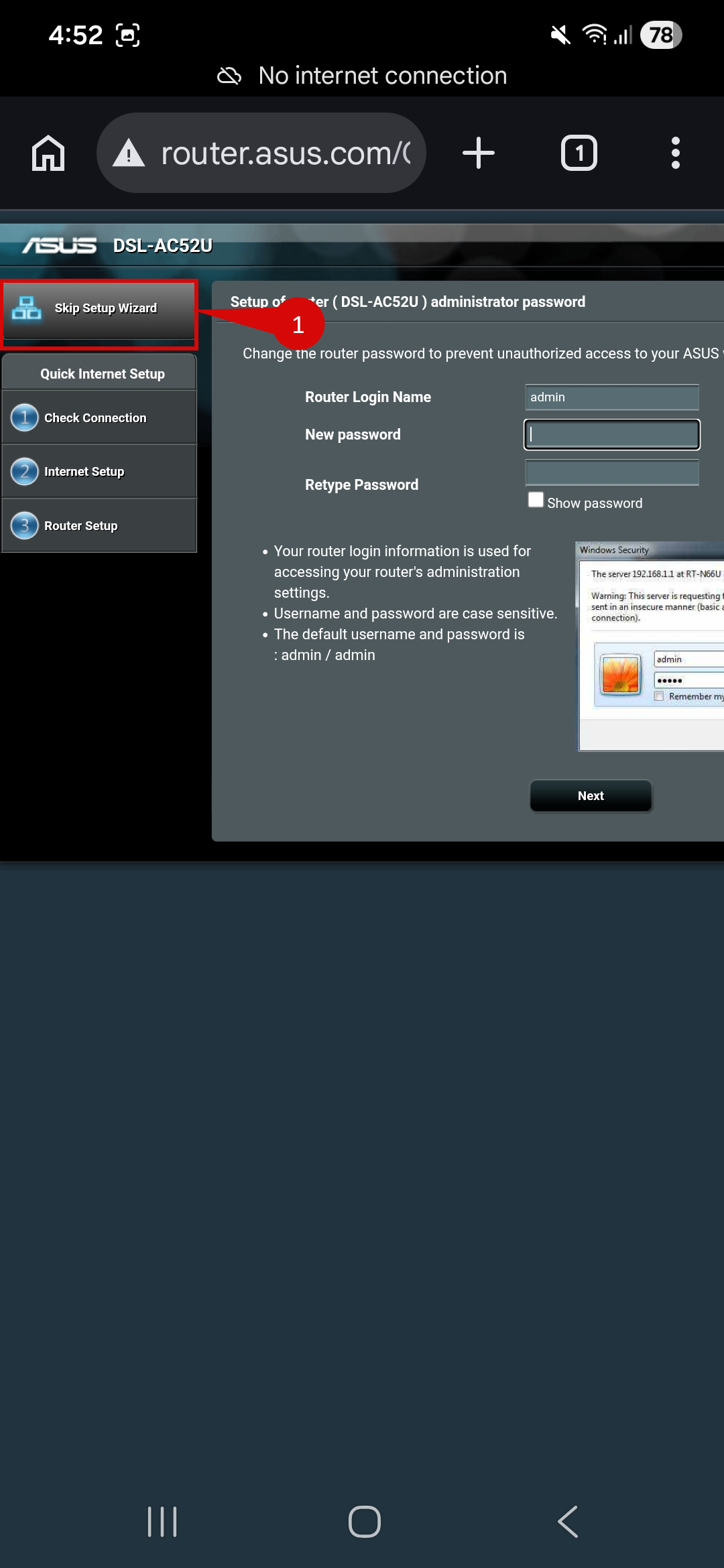Viewport: 724px width, 1568px height.
Task: Tap the Android back navigation button
Action: 568,1521
